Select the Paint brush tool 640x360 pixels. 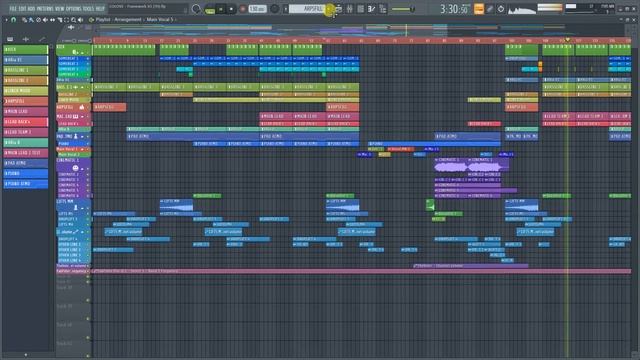(31, 20)
